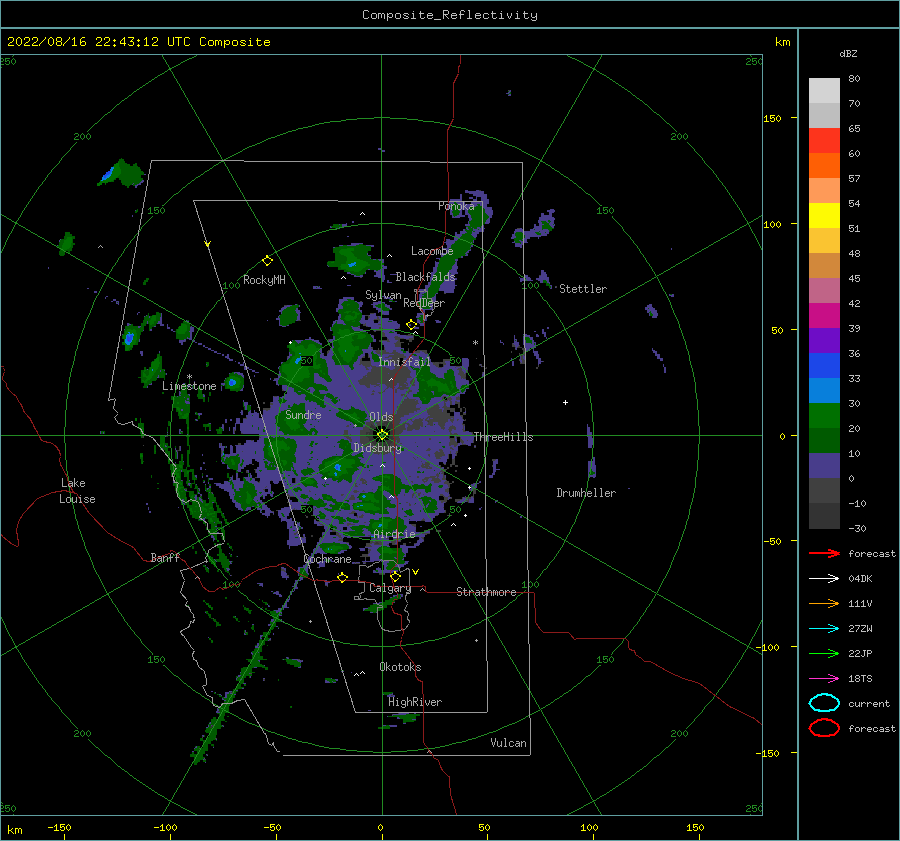The width and height of the screenshot is (900, 841).
Task: Click the Cochrane label
Action: 327,559
